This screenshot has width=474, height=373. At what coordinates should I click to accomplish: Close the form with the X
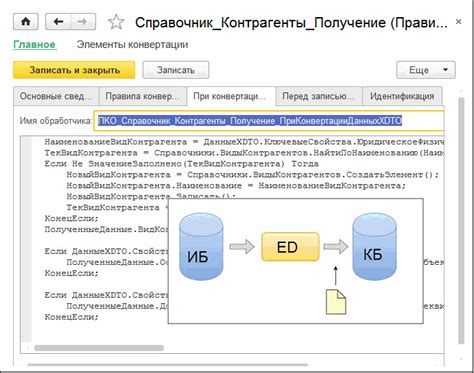click(458, 22)
